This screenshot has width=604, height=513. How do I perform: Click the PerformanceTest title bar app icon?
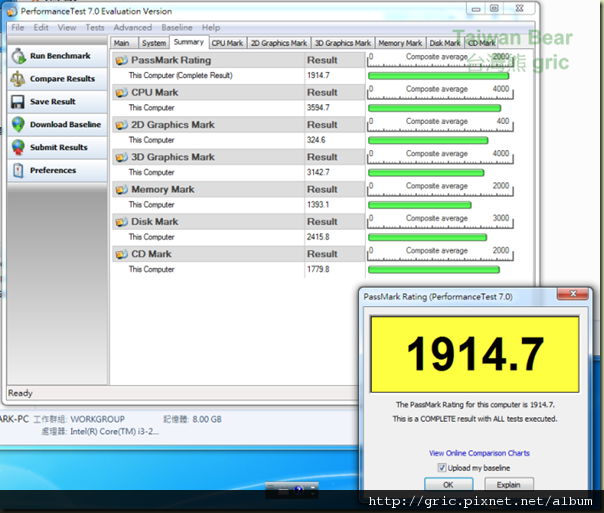click(12, 12)
